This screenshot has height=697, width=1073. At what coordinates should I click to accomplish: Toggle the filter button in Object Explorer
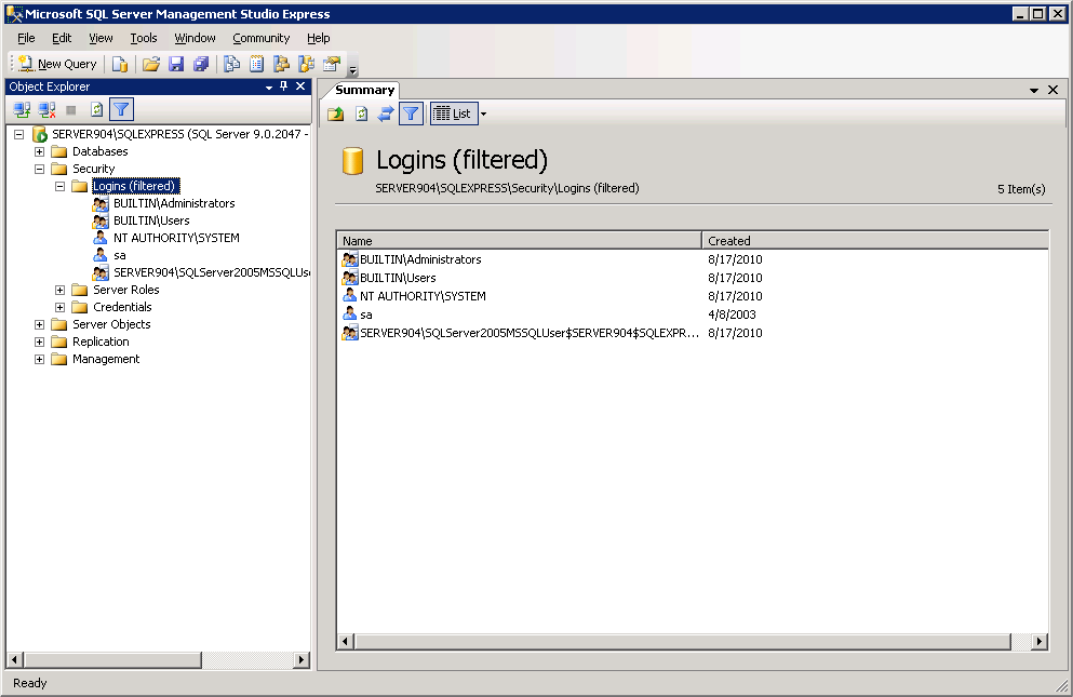click(121, 110)
